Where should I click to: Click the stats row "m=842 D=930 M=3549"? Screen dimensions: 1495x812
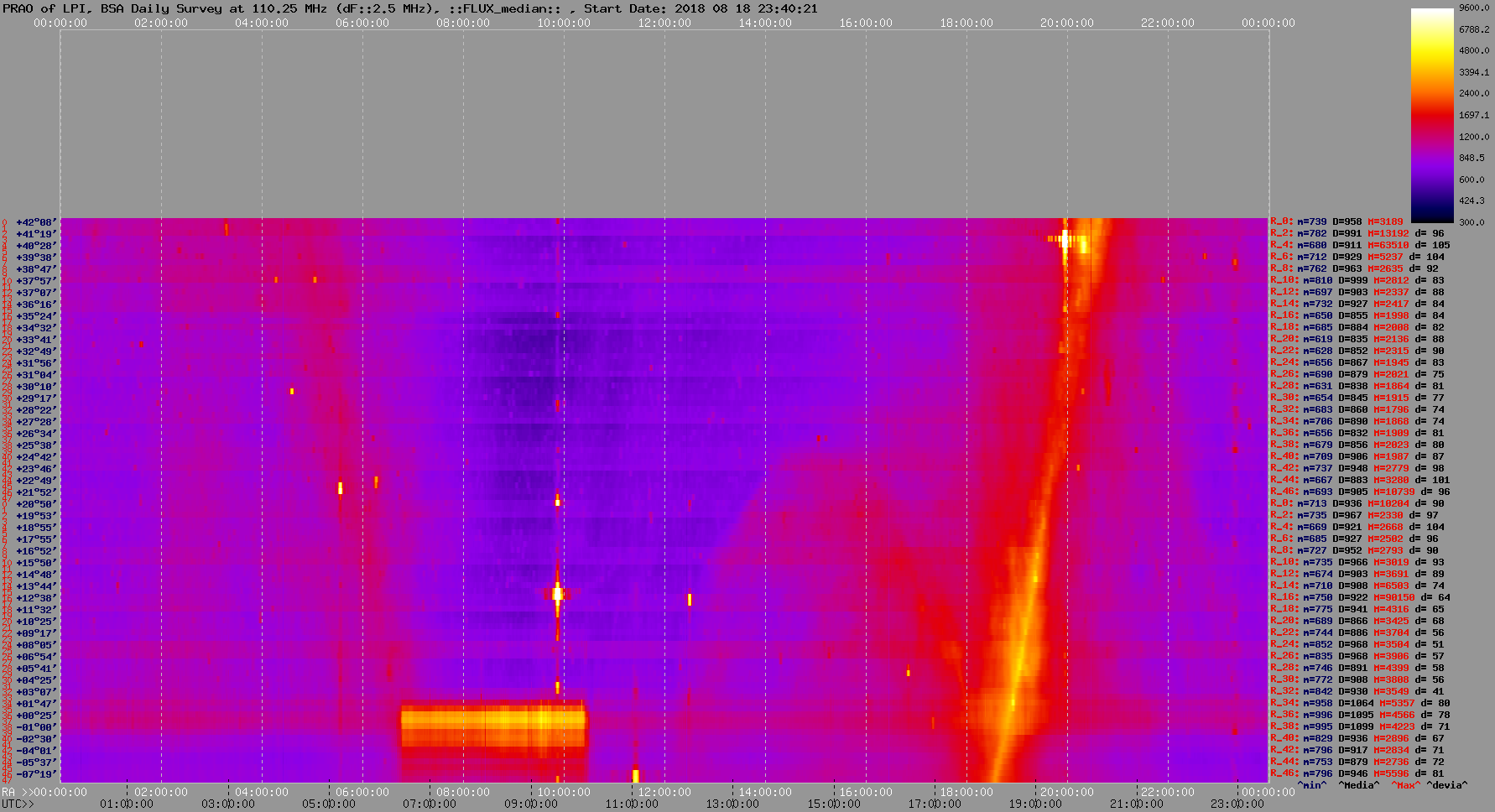[x=1357, y=691]
